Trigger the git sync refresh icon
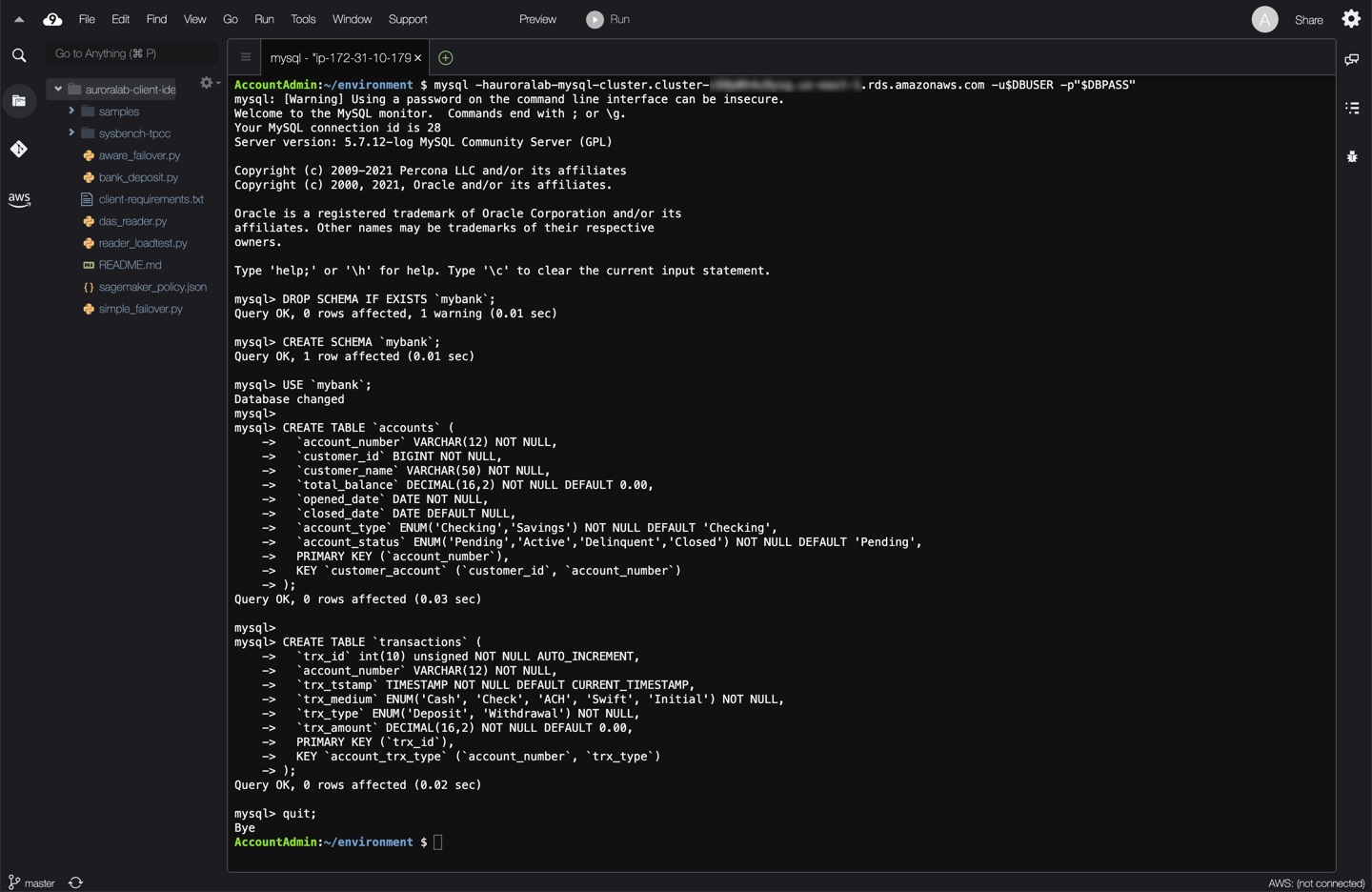This screenshot has width=1372, height=892. coord(75,882)
